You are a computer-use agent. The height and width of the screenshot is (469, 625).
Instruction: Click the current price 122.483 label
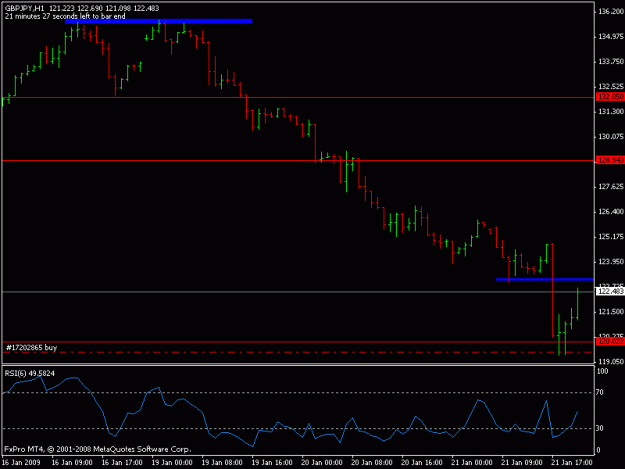coord(610,292)
